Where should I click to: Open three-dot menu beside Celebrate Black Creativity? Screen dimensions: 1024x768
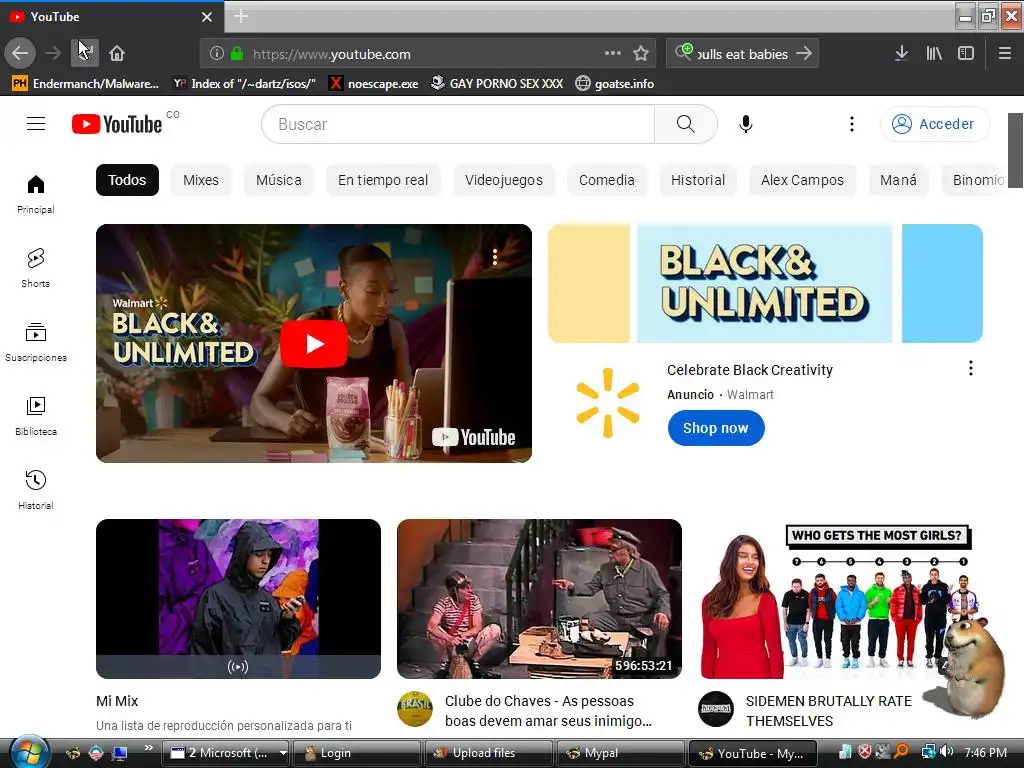pyautogui.click(x=970, y=368)
